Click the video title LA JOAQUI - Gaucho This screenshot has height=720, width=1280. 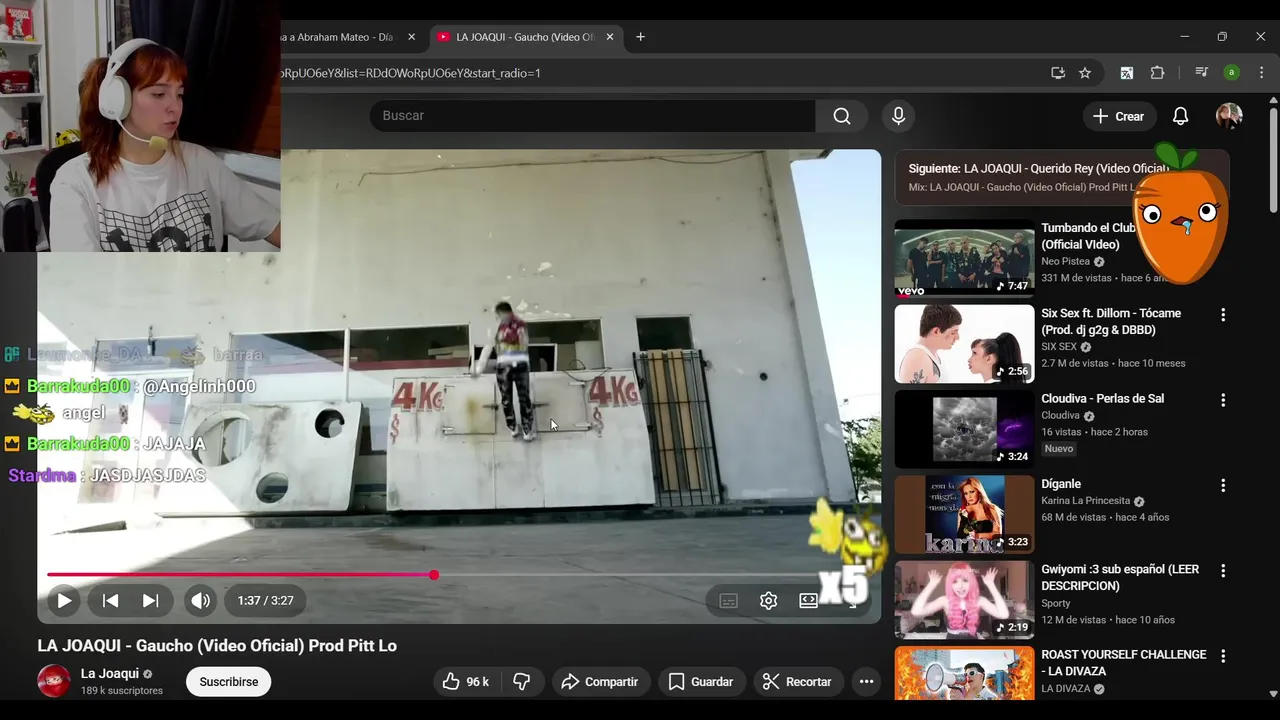pos(217,646)
